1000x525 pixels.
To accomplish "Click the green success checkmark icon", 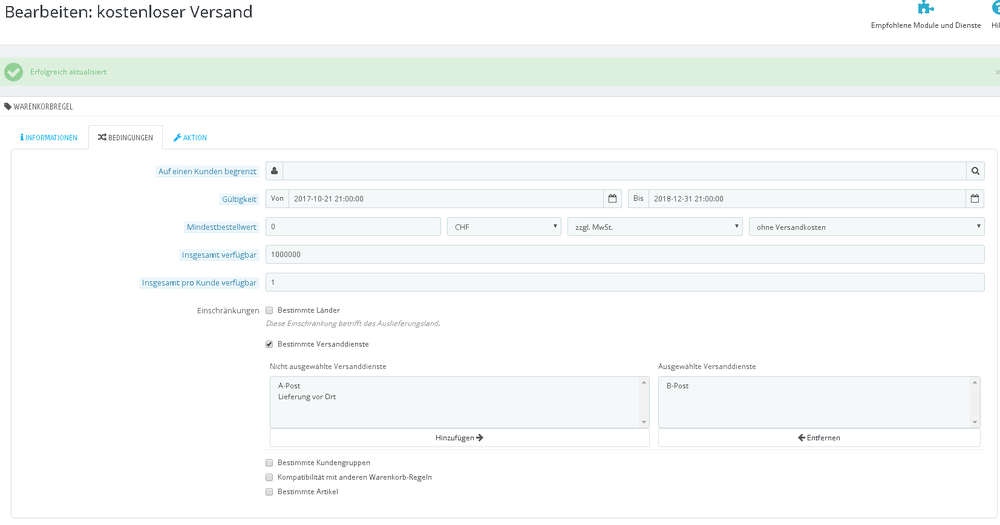I will tap(13, 72).
